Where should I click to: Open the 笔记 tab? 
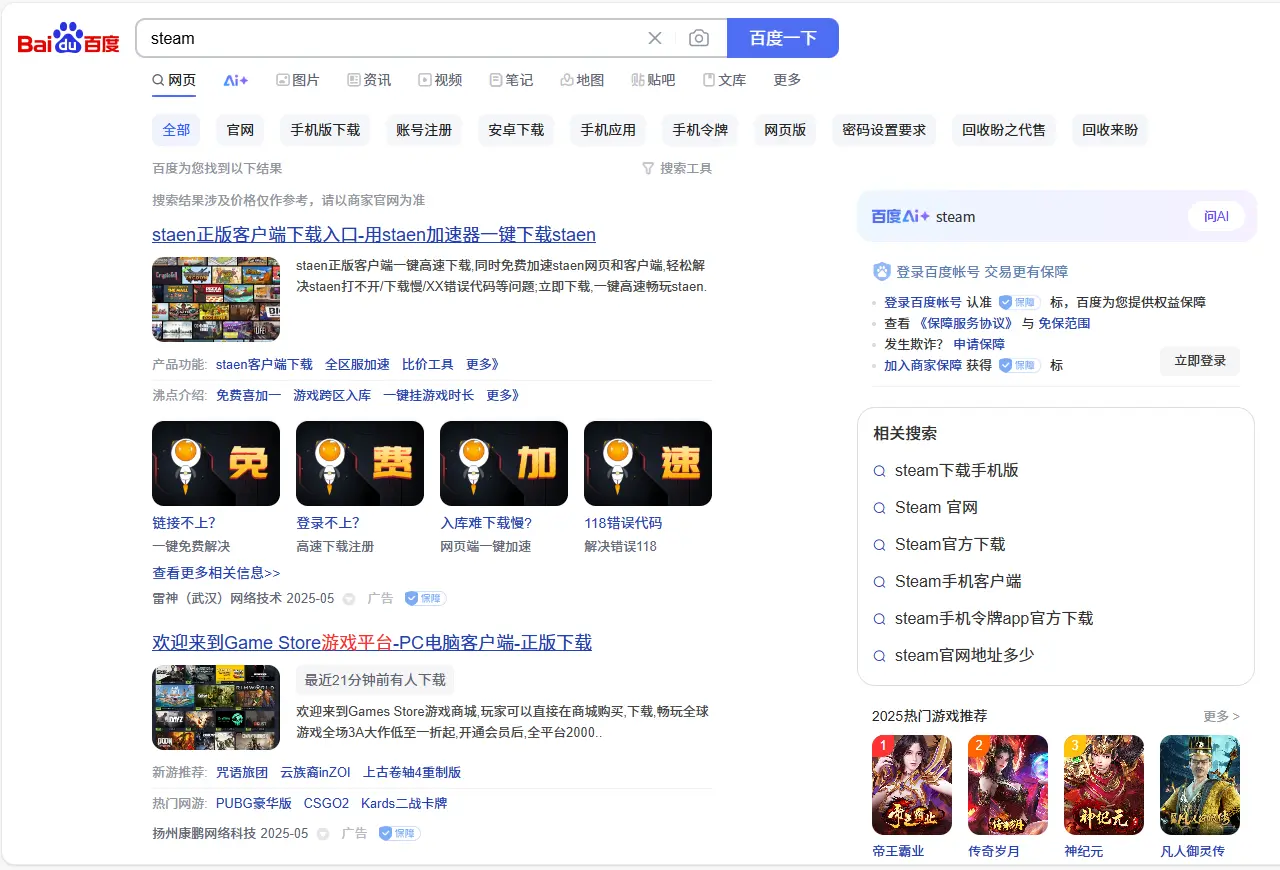coord(511,80)
